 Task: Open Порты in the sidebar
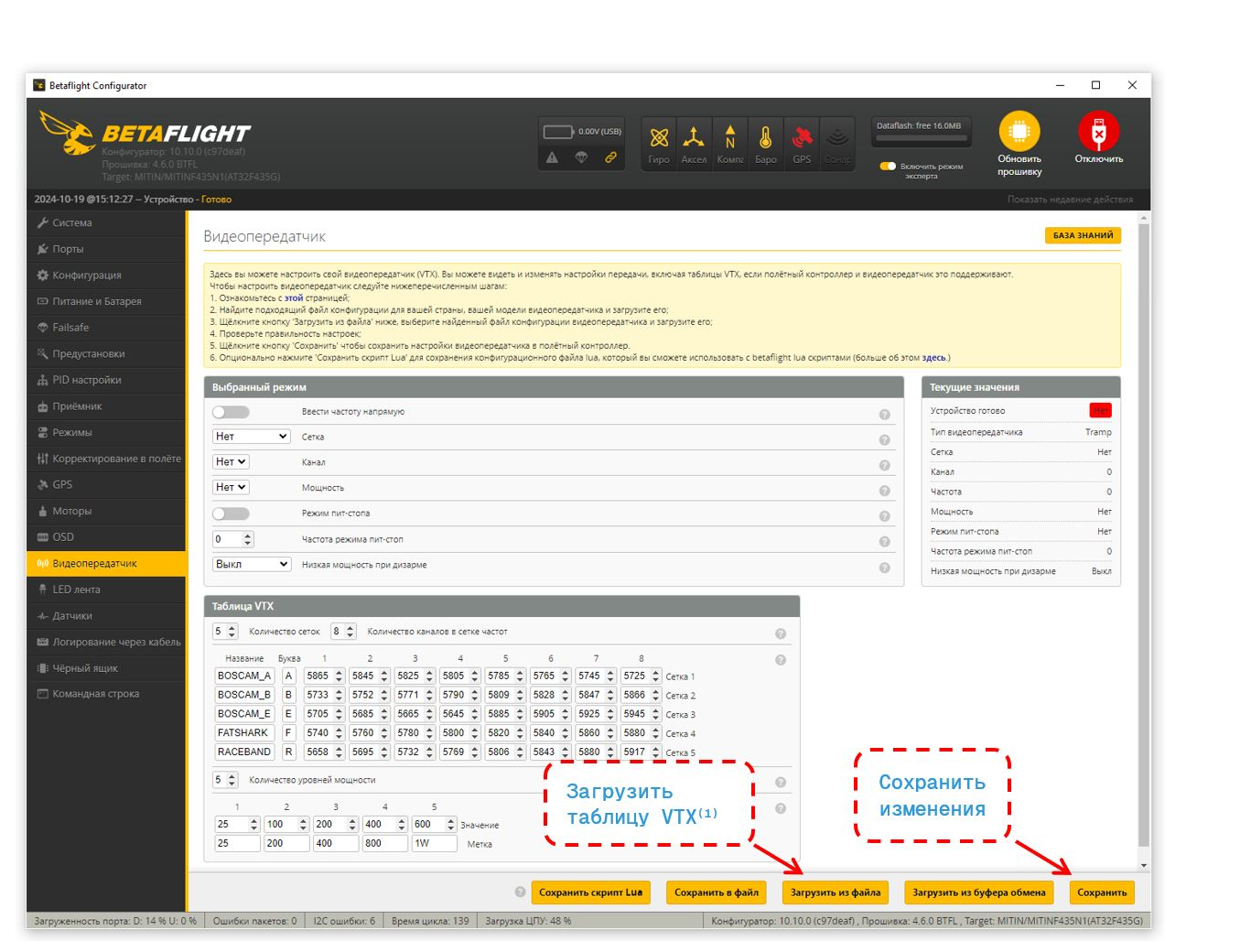(x=106, y=249)
